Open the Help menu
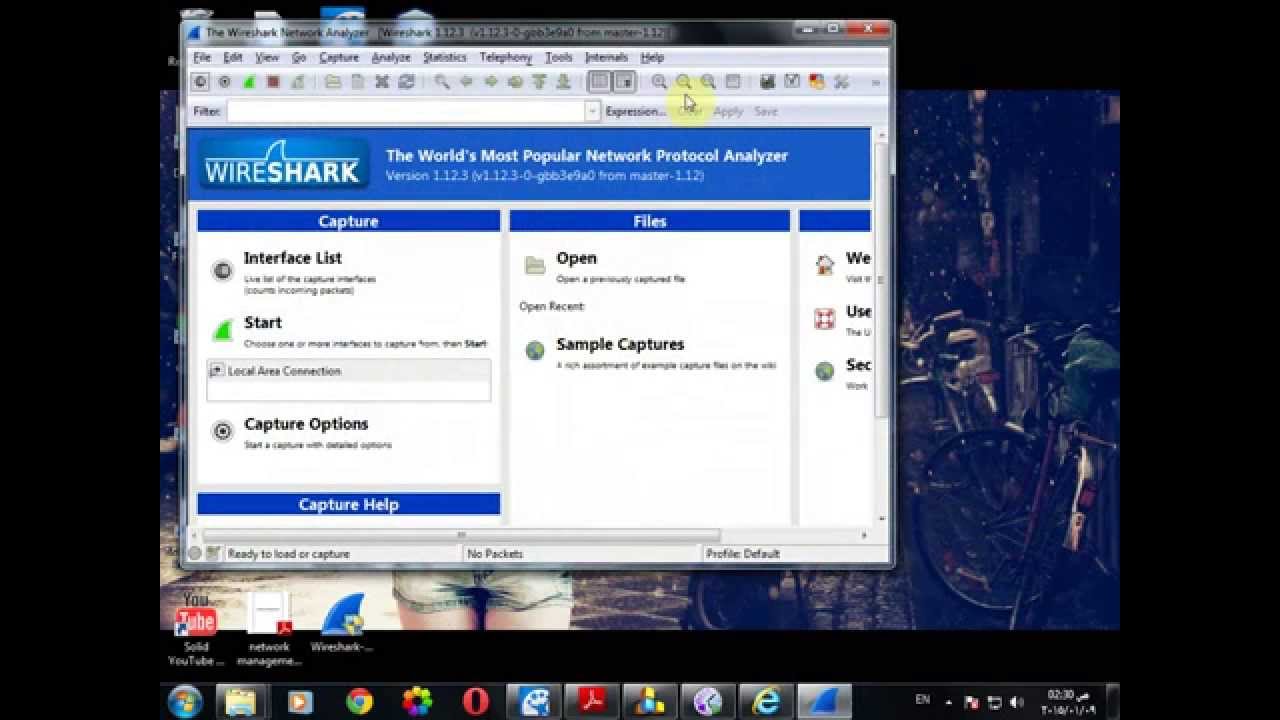Screen dimensions: 1280x720 click(x=652, y=58)
